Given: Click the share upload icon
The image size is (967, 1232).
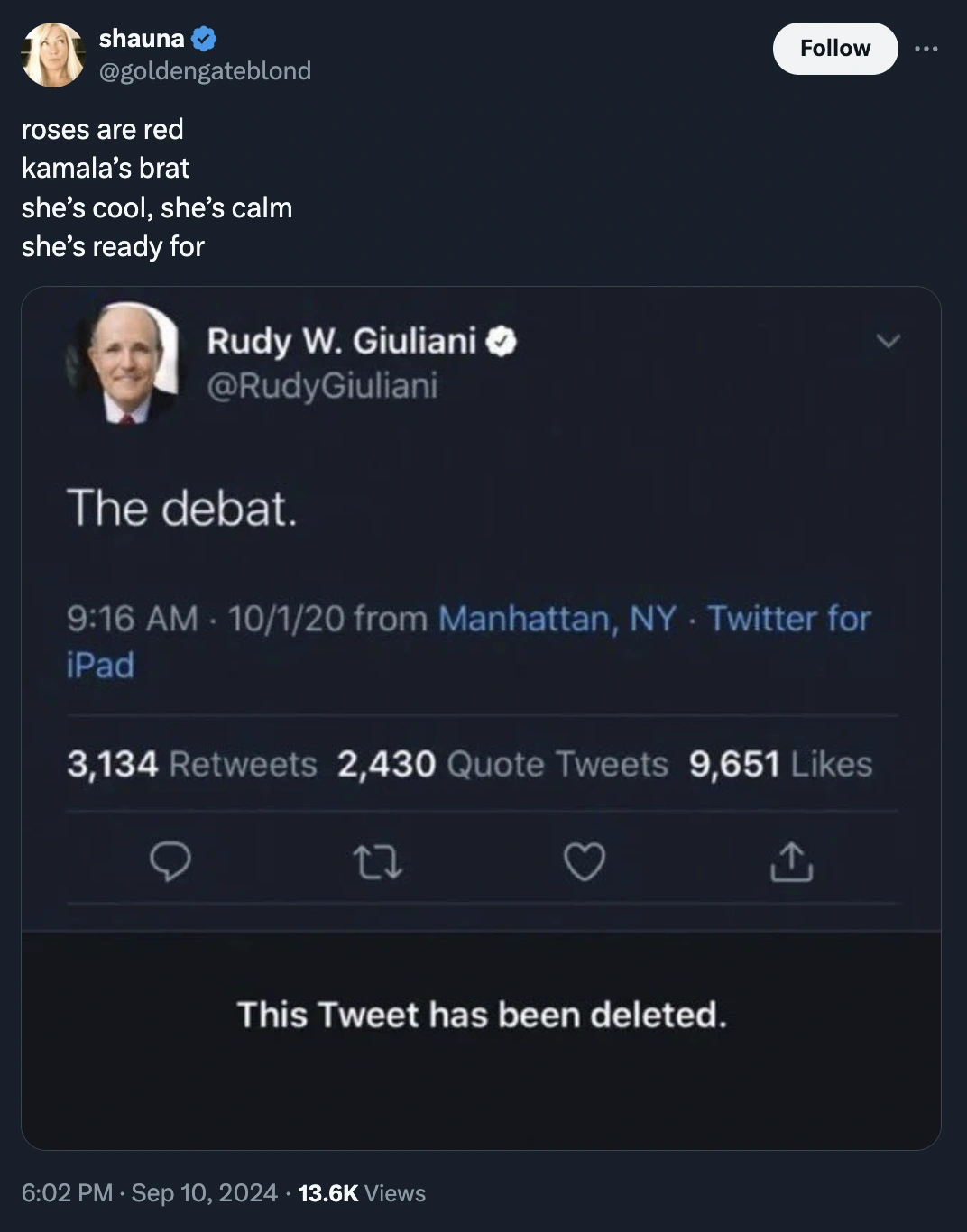Looking at the screenshot, I should click(791, 862).
